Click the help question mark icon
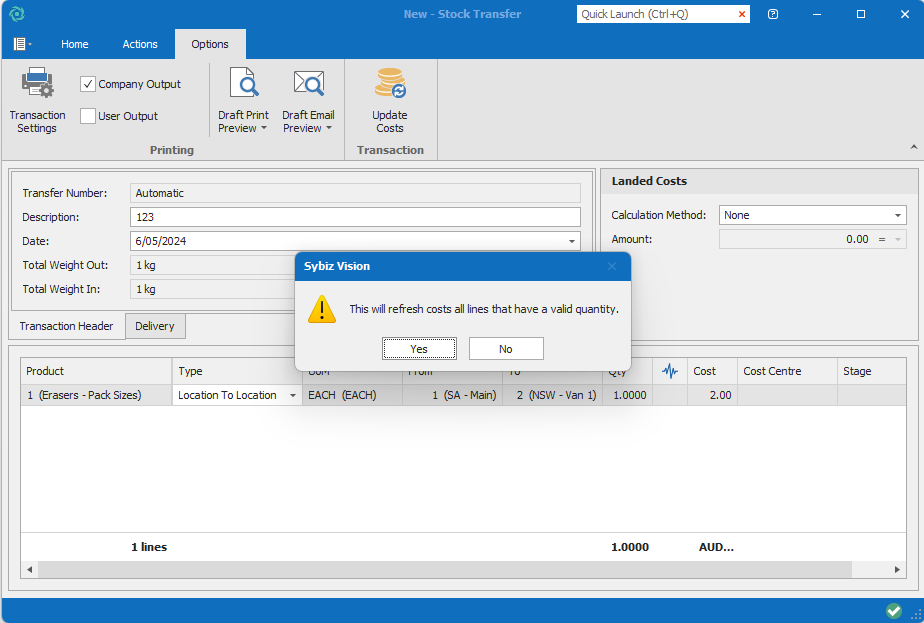Screen dimensions: 924x623 pos(773,14)
